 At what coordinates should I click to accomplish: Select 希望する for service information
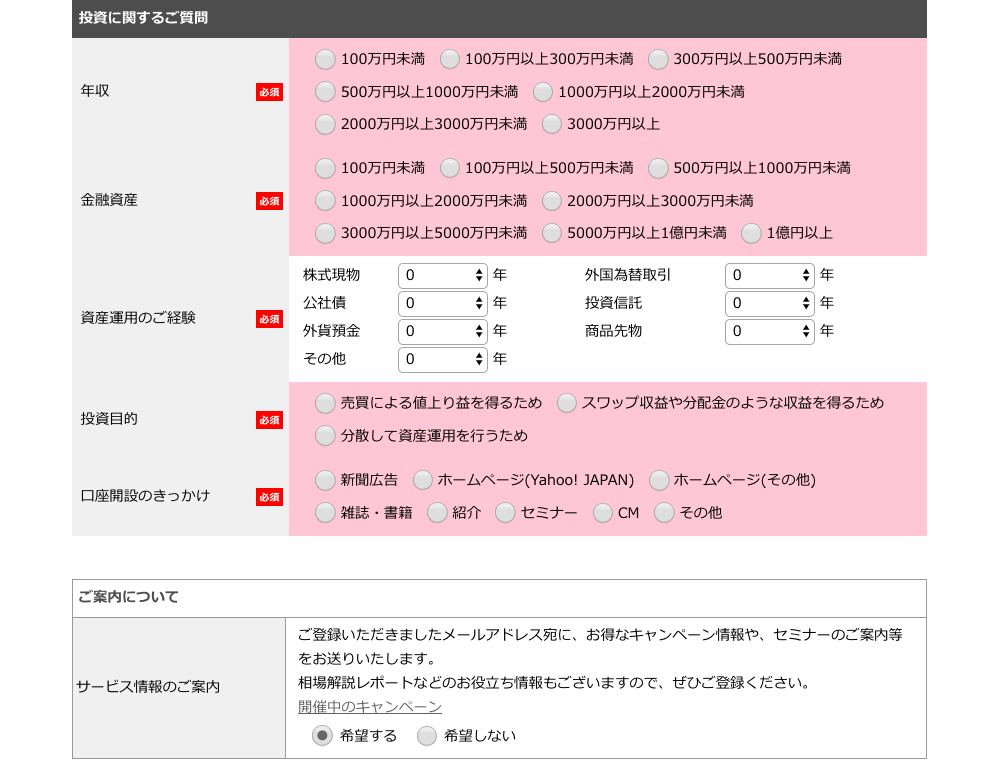click(x=322, y=736)
